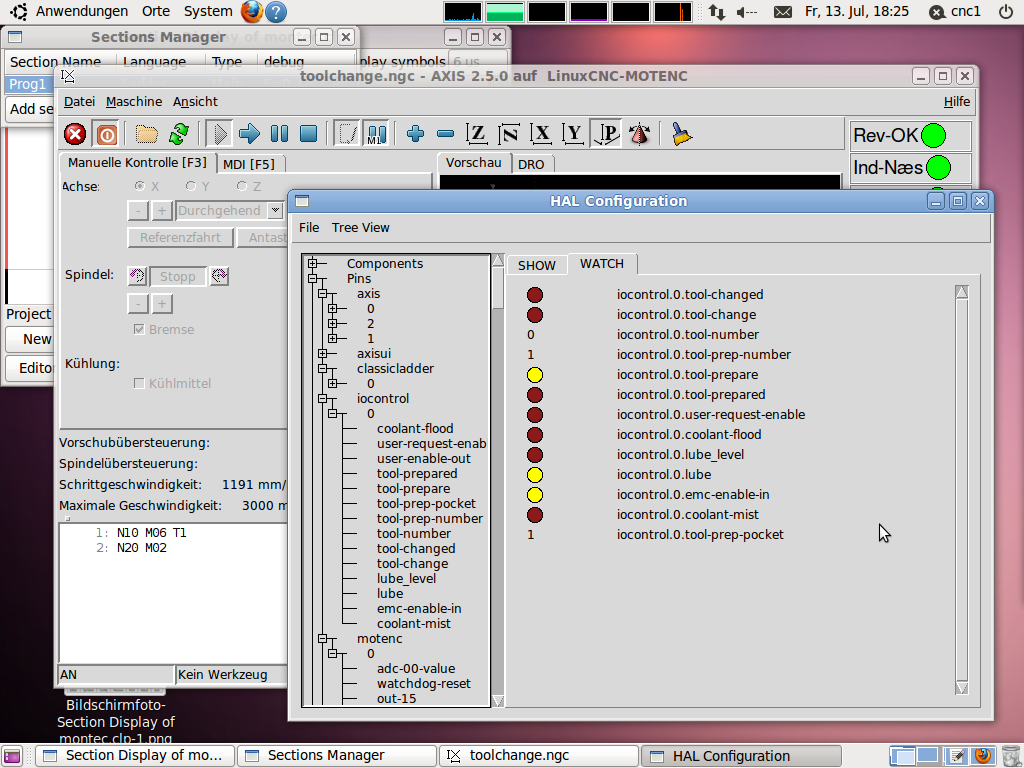Select the X axis radio button
The image size is (1024, 768).
click(140, 186)
